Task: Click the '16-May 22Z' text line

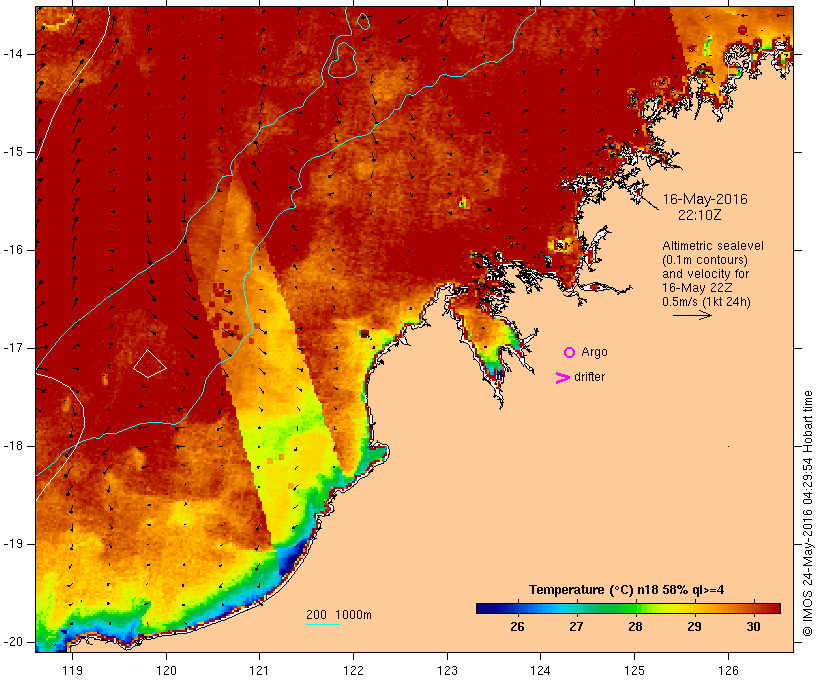Action: pyautogui.click(x=697, y=288)
